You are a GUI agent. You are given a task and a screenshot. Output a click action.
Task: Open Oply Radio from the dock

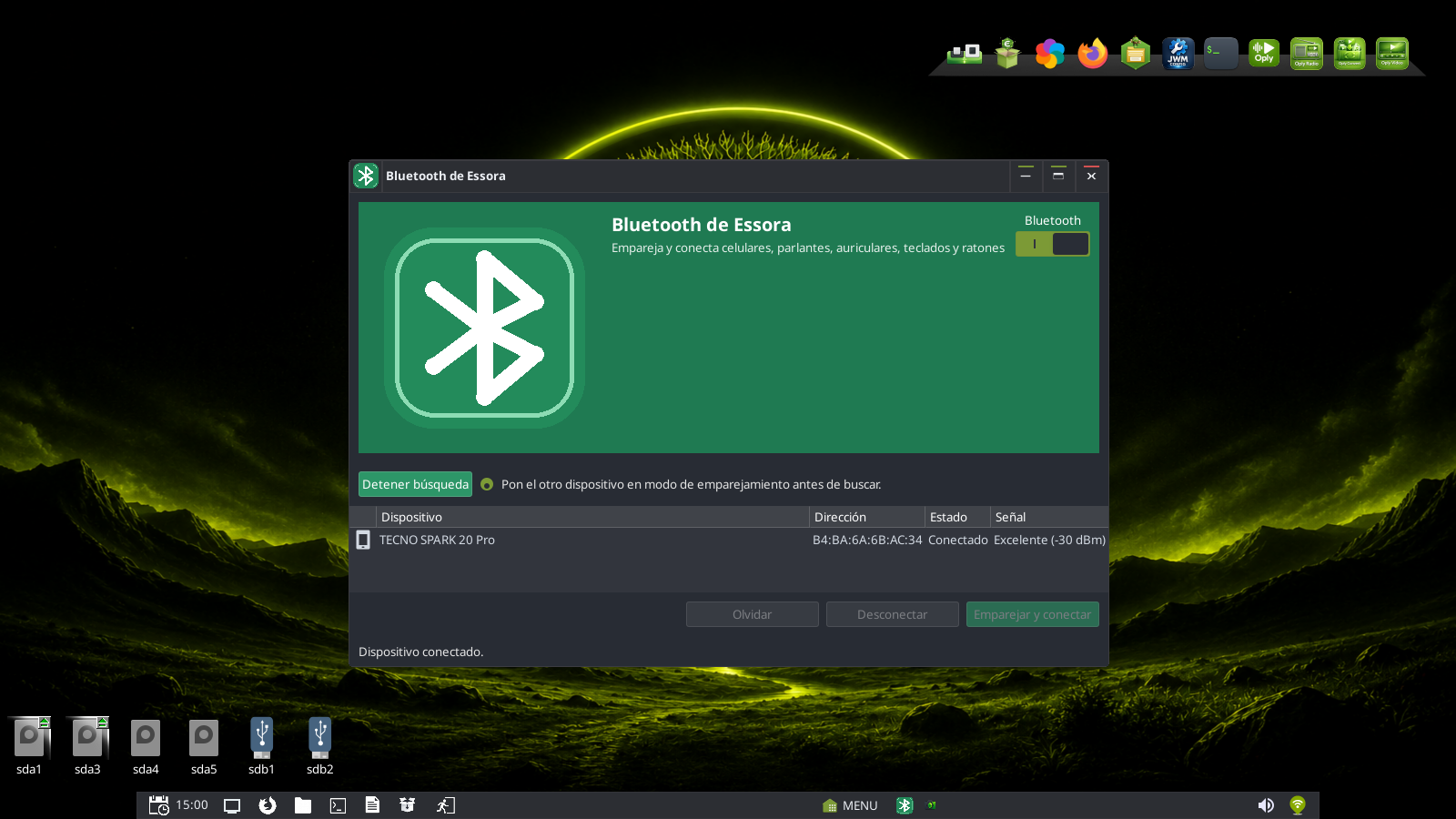[1307, 54]
